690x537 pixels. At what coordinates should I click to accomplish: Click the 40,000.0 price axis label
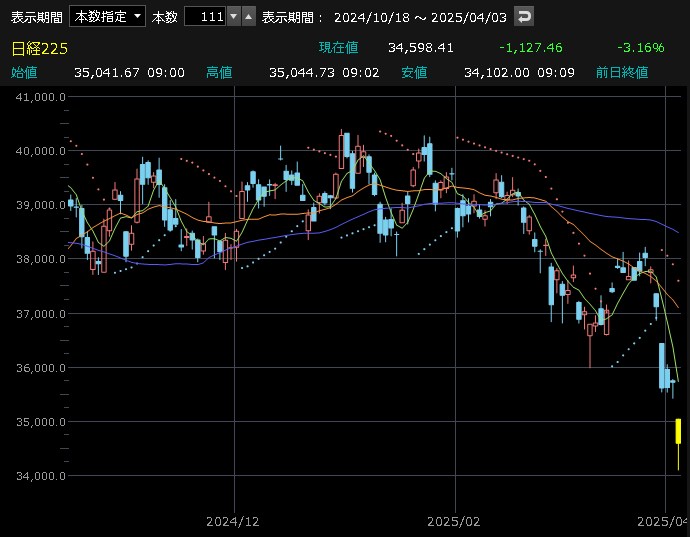coord(40,151)
